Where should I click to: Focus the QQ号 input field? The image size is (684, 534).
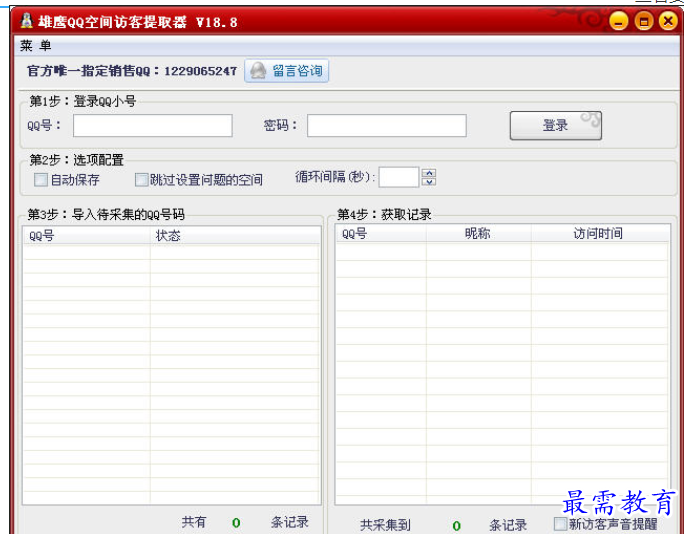click(x=153, y=126)
